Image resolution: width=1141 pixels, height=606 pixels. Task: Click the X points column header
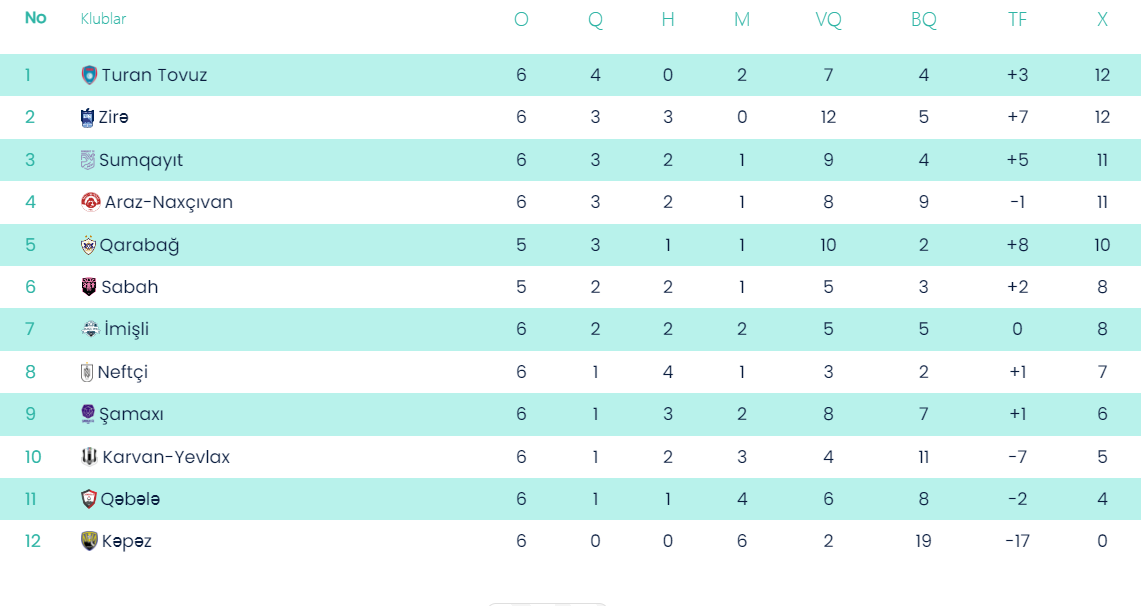click(x=1102, y=19)
